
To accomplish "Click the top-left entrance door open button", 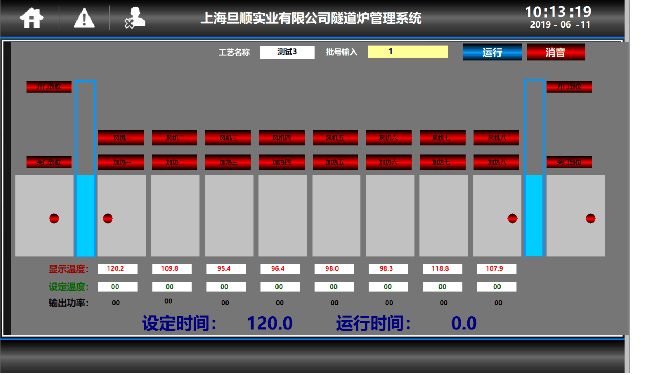I will [49, 87].
